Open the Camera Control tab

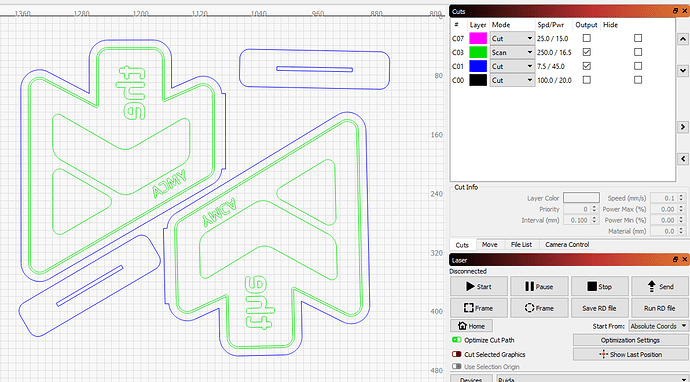coord(567,245)
